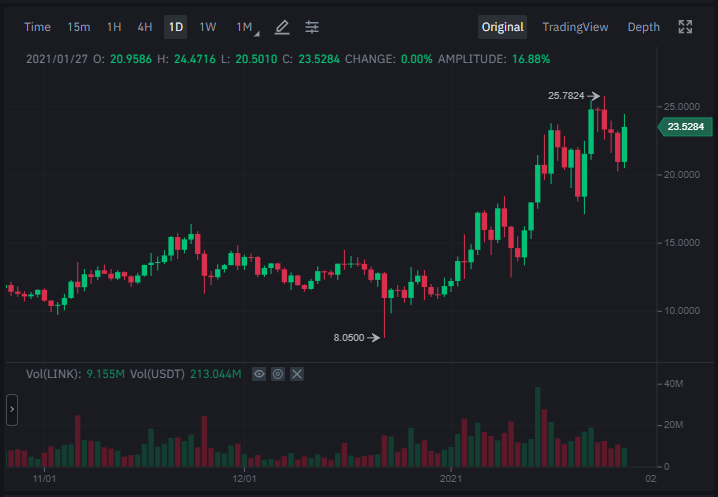Screen dimensions: 718x497
Task: Click the tallest green volume bar
Action: (538, 427)
